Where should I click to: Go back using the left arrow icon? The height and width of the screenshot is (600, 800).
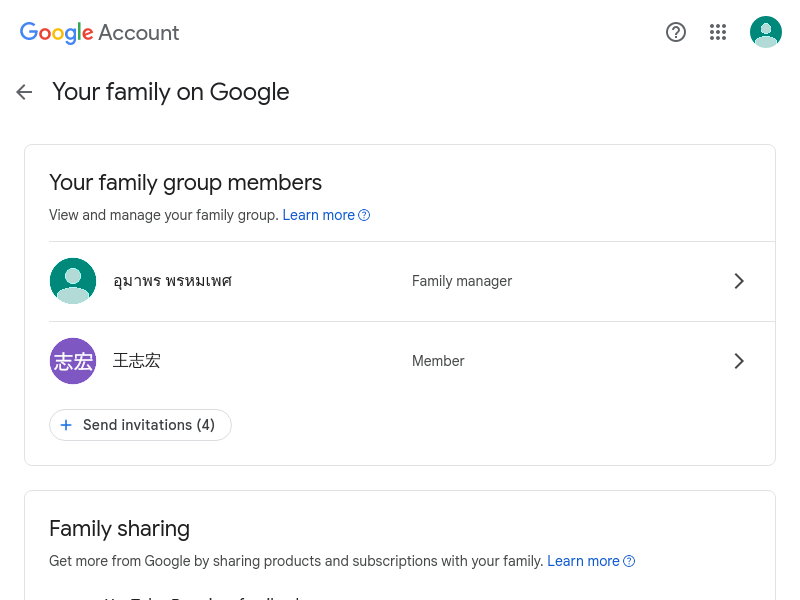pos(24,92)
